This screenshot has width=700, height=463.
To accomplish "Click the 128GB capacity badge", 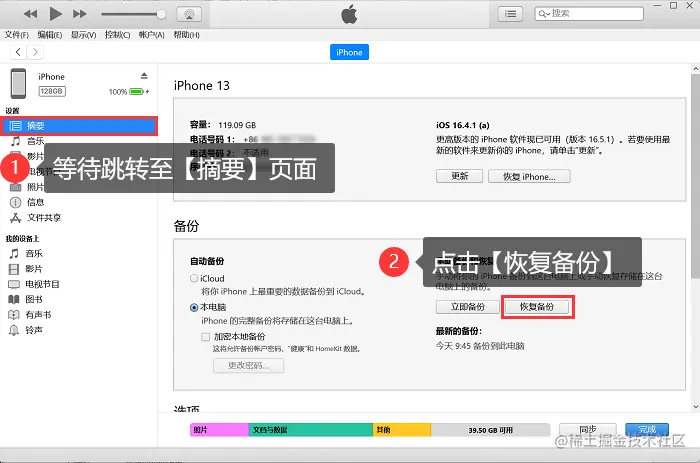I will click(x=52, y=91).
